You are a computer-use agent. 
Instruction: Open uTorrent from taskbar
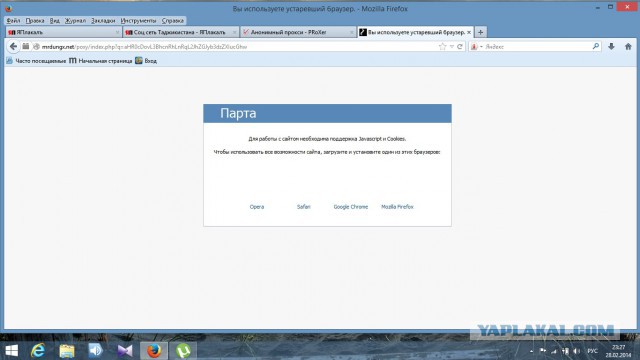pos(183,351)
